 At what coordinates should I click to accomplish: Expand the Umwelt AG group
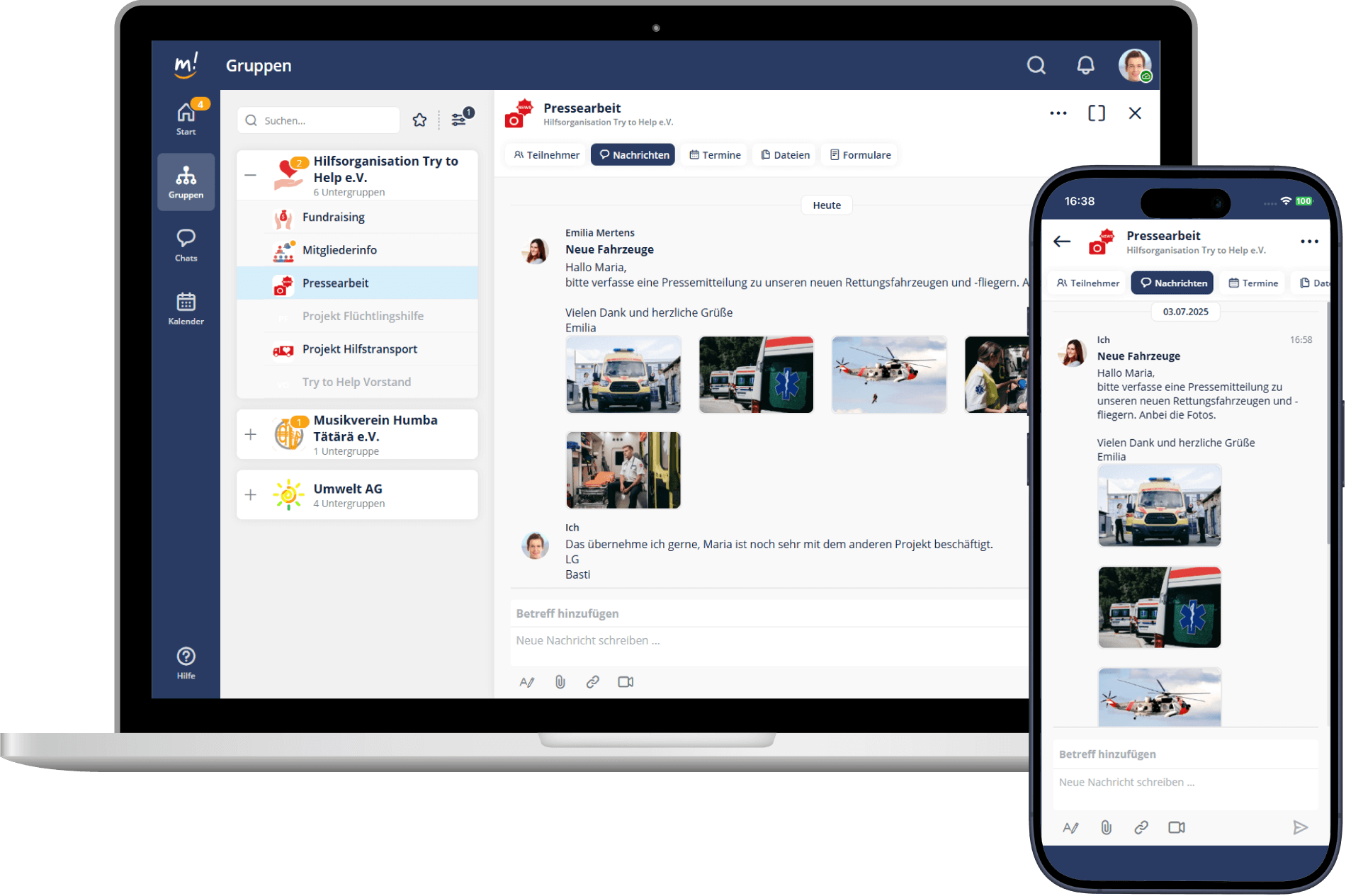point(251,494)
